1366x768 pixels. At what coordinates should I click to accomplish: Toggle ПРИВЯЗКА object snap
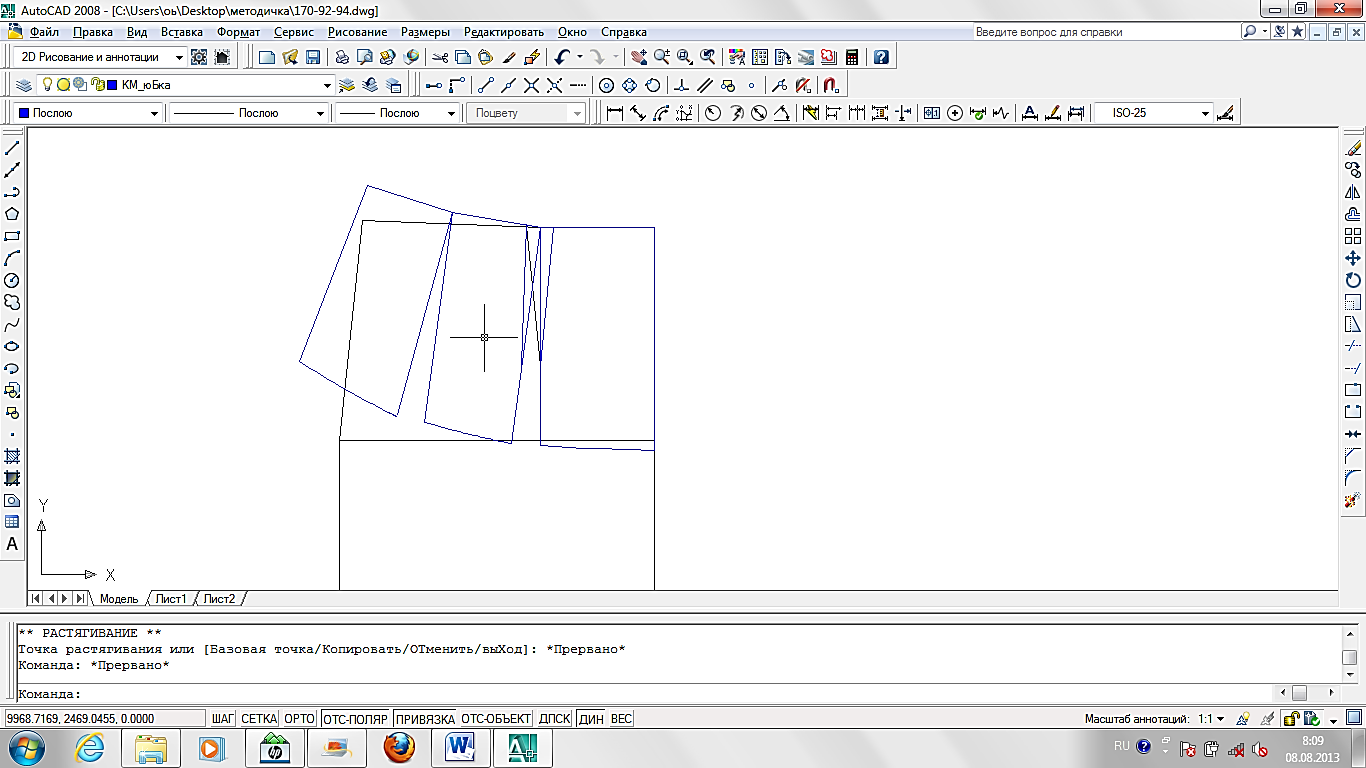(x=425, y=719)
